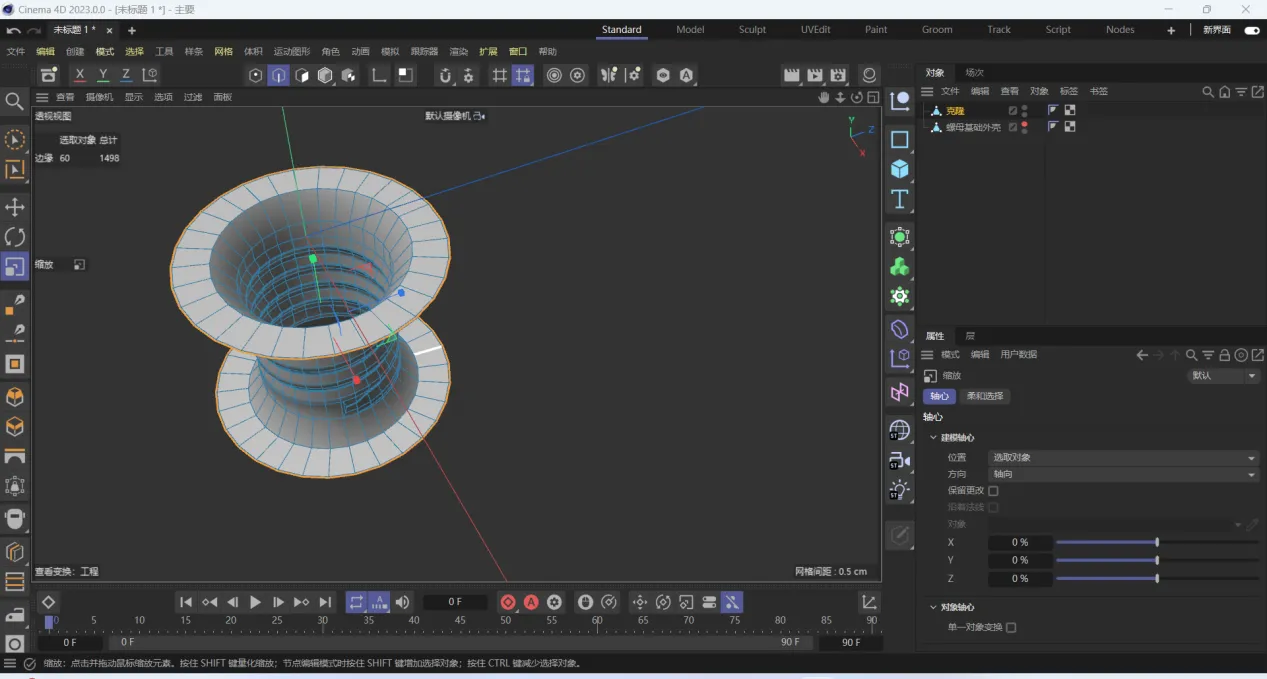Collapse the 建模轴心 section
This screenshot has width=1267, height=679.
pos(933,438)
